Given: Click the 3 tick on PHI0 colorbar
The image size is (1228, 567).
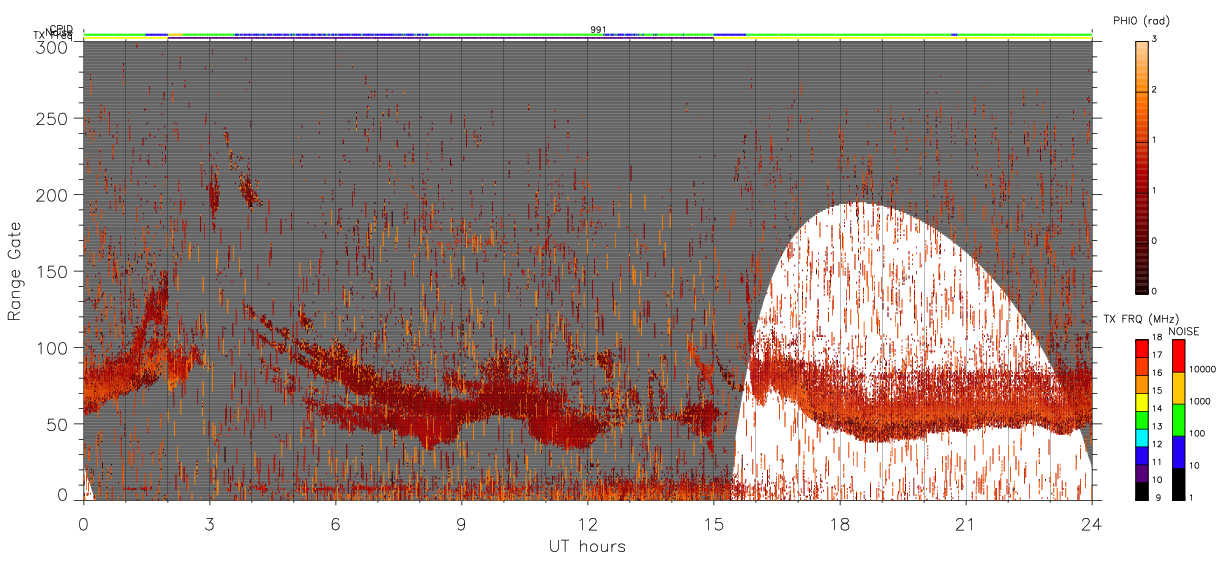Looking at the screenshot, I should (1154, 39).
